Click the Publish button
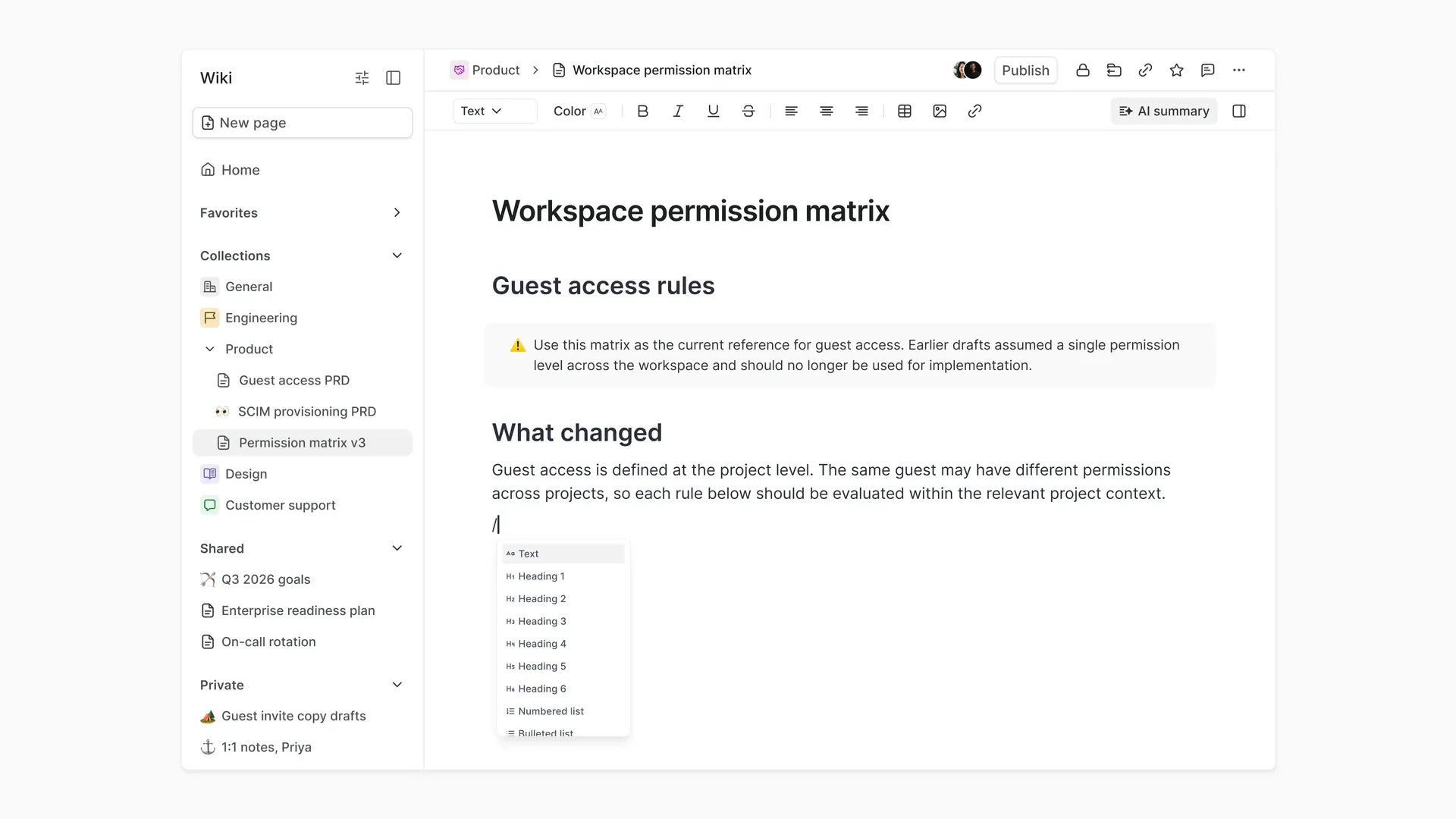 point(1025,71)
